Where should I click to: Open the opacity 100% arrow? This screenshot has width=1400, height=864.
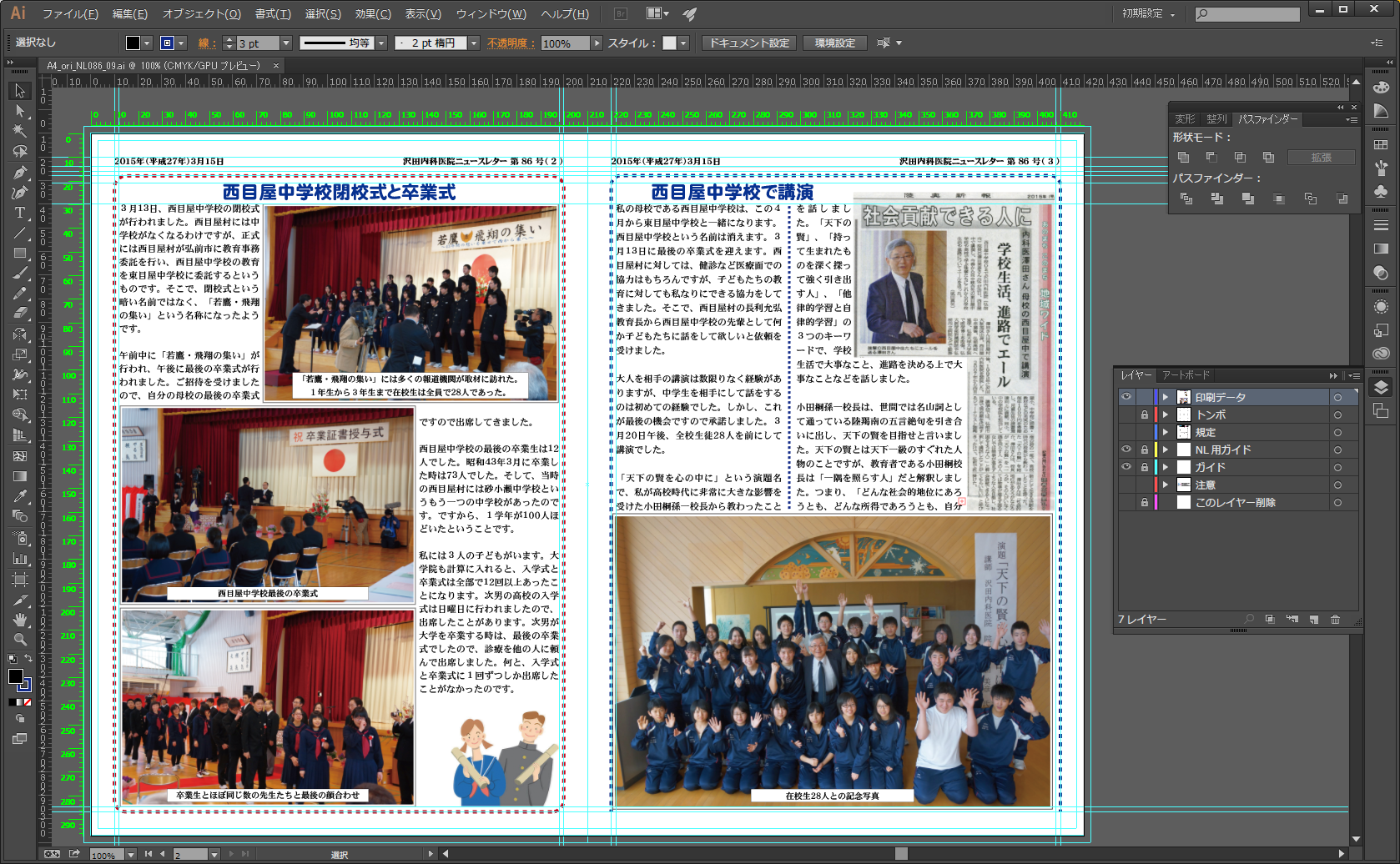[597, 43]
